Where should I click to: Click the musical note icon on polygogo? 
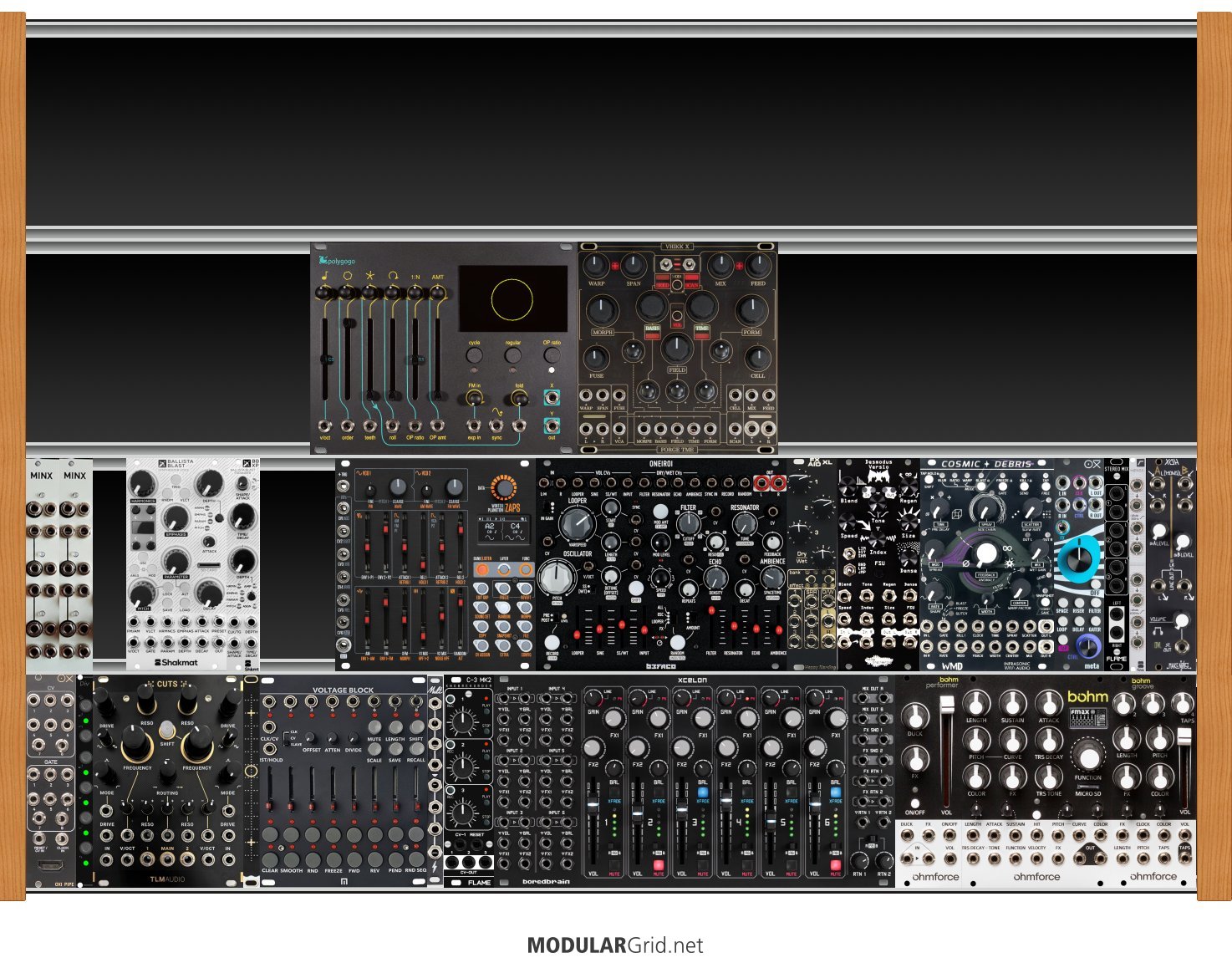(324, 276)
